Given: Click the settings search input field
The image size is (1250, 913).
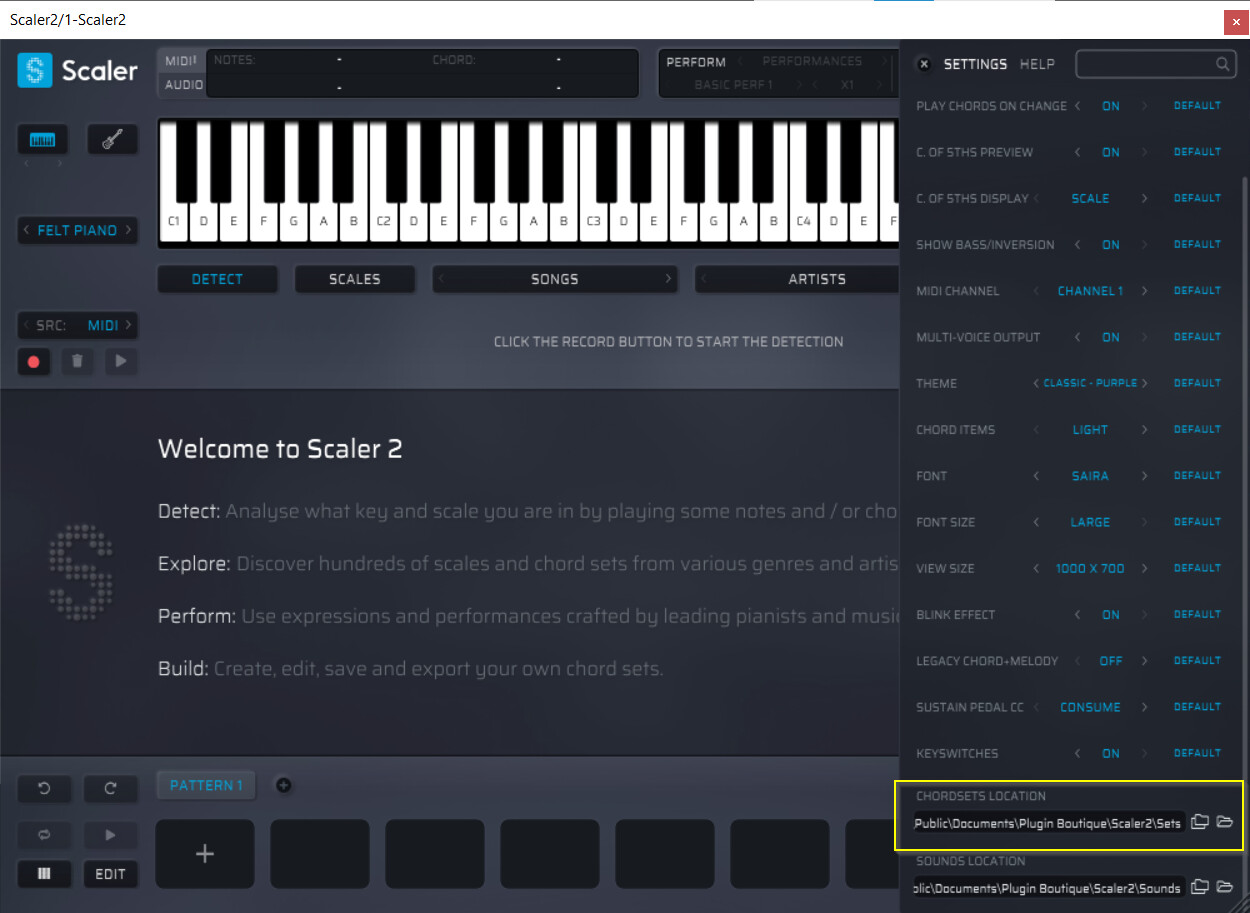Looking at the screenshot, I should 1145,64.
